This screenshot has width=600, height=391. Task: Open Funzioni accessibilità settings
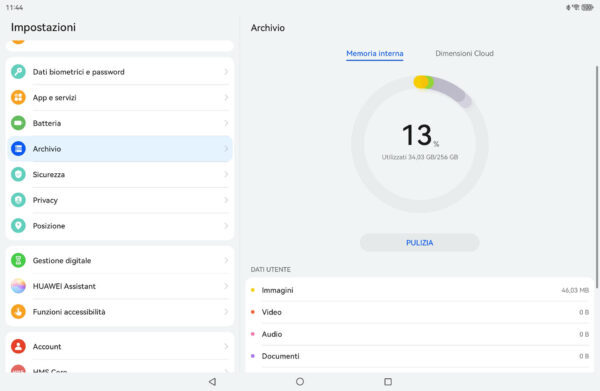click(120, 311)
